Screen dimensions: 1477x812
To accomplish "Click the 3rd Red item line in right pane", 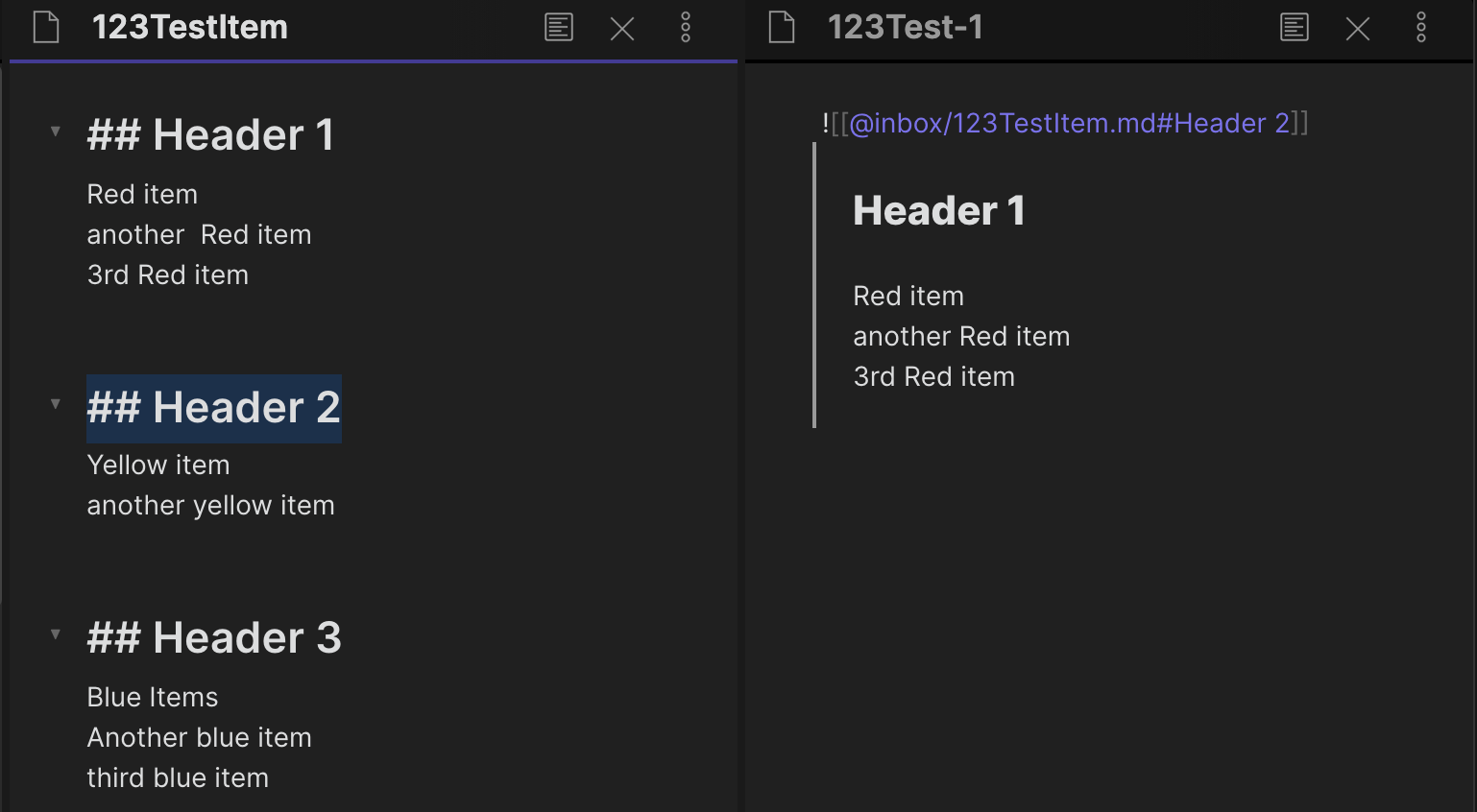I will tap(933, 376).
